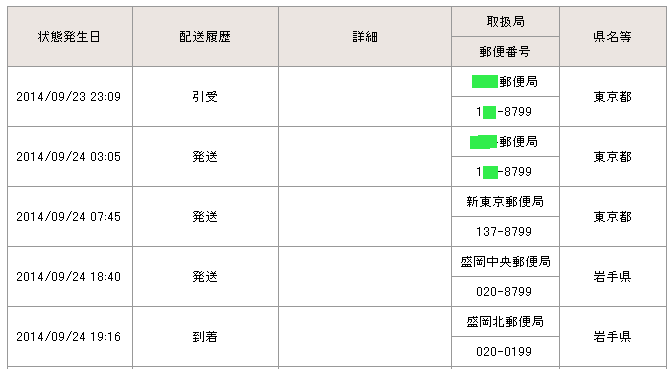Select postal code 020-0199
Viewport: 671px width, 369px height.
pos(504,351)
